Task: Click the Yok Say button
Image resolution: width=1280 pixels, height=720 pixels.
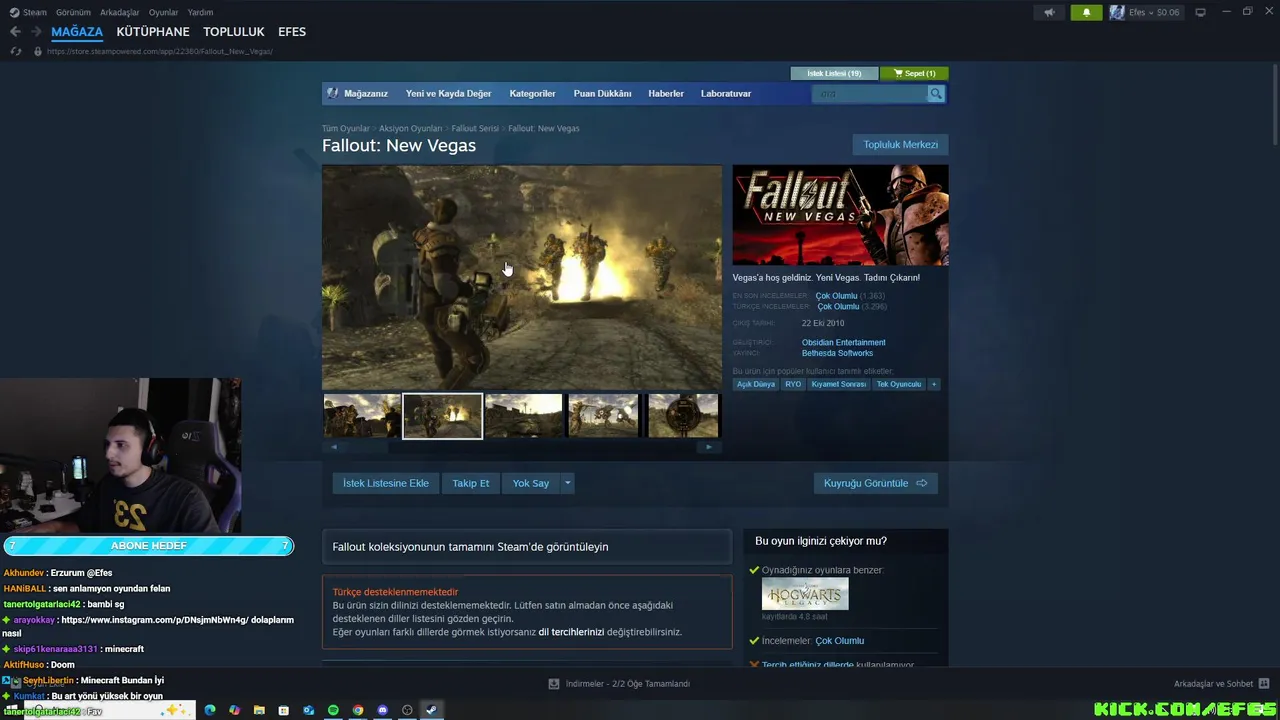Action: pyautogui.click(x=531, y=483)
